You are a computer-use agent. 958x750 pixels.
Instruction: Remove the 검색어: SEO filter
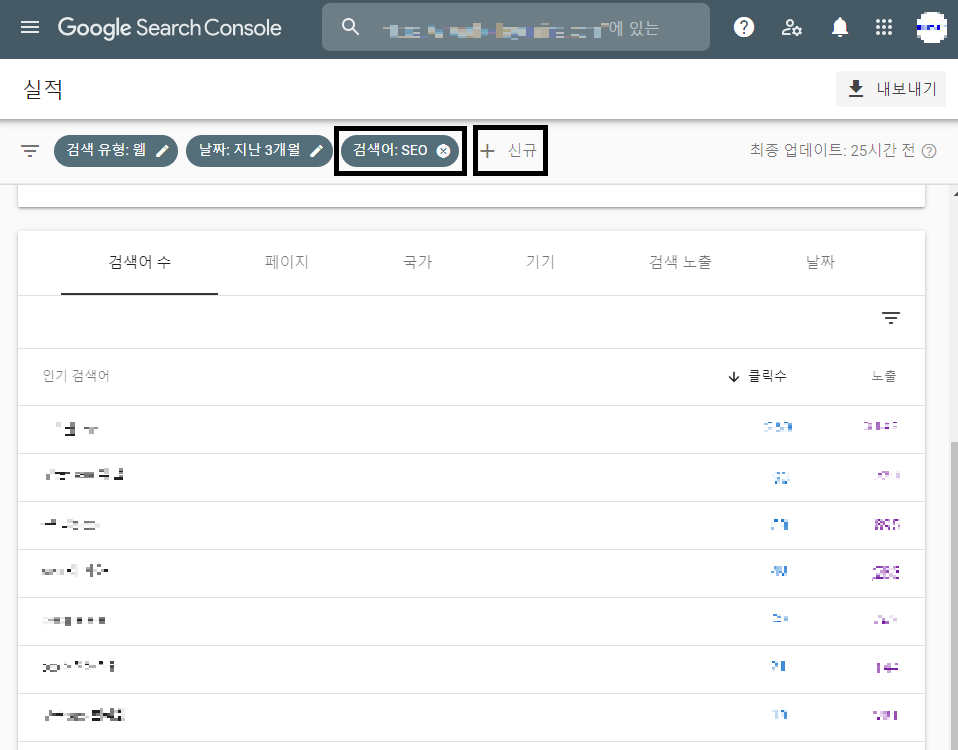click(444, 151)
